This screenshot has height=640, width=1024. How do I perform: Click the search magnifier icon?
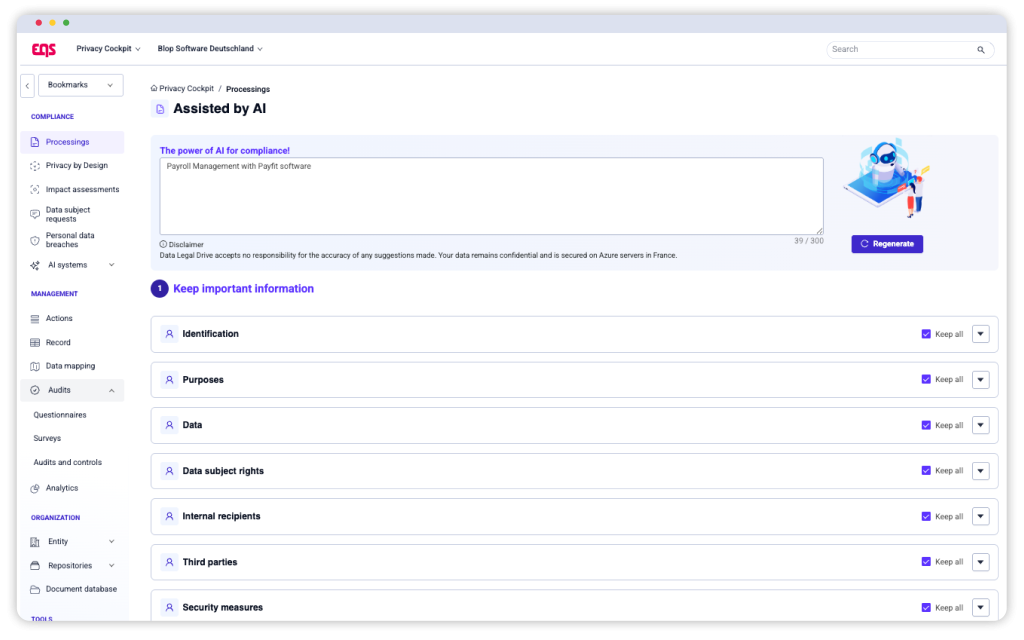click(x=981, y=49)
